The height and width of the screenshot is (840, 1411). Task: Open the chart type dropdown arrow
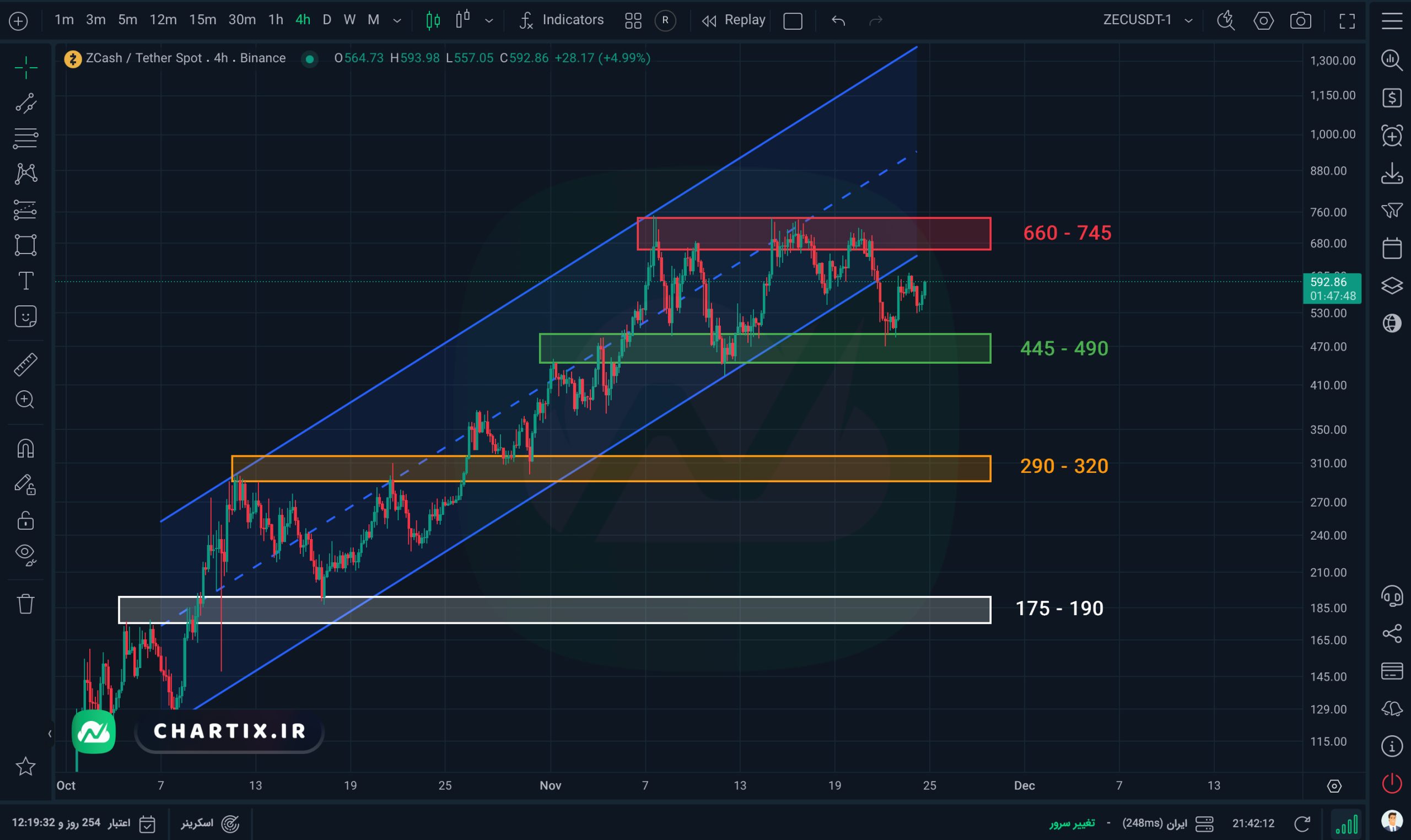[x=489, y=21]
